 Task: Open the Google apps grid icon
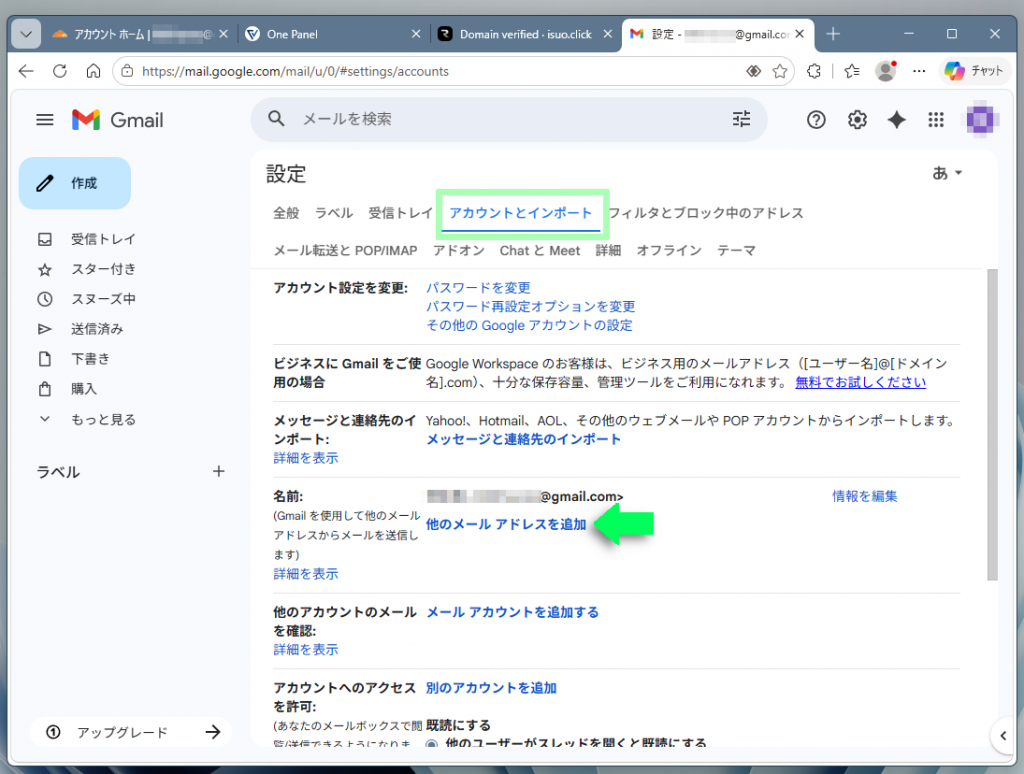936,120
